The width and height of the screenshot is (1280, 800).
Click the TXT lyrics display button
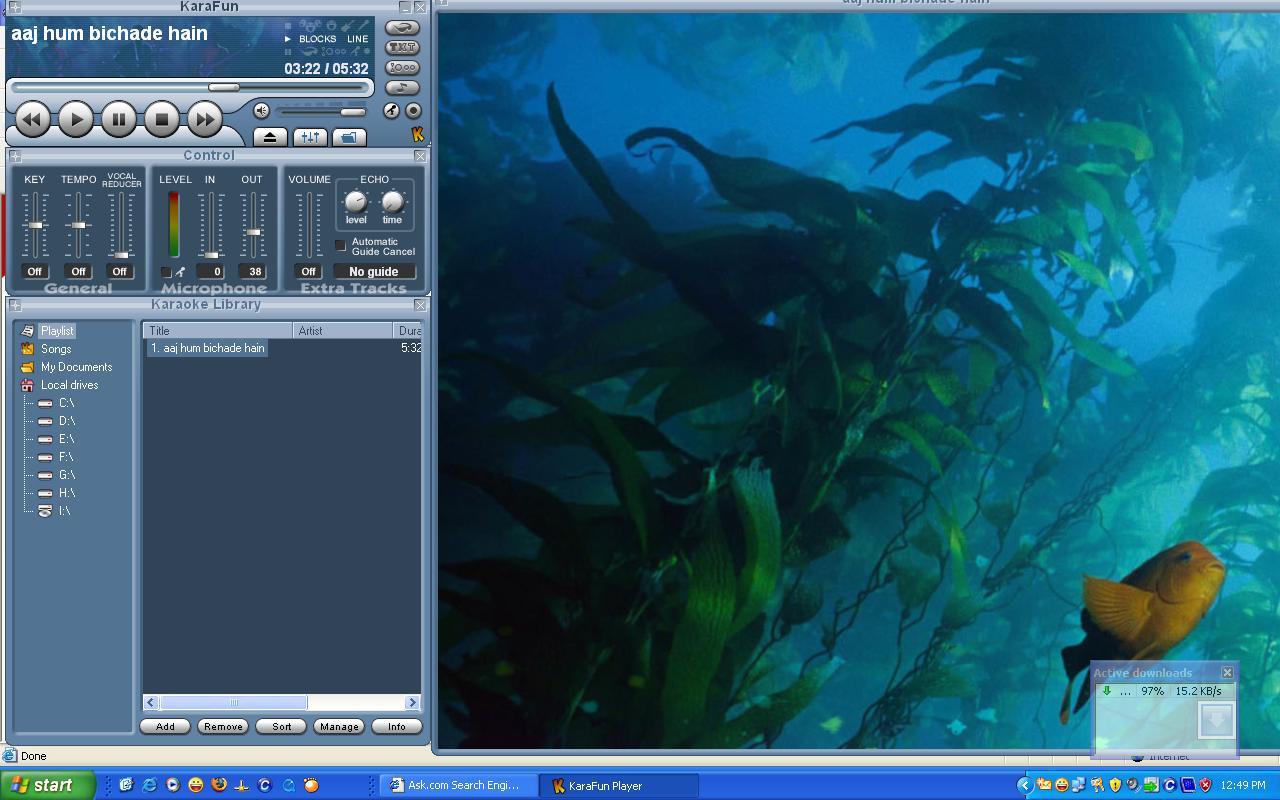pos(402,47)
